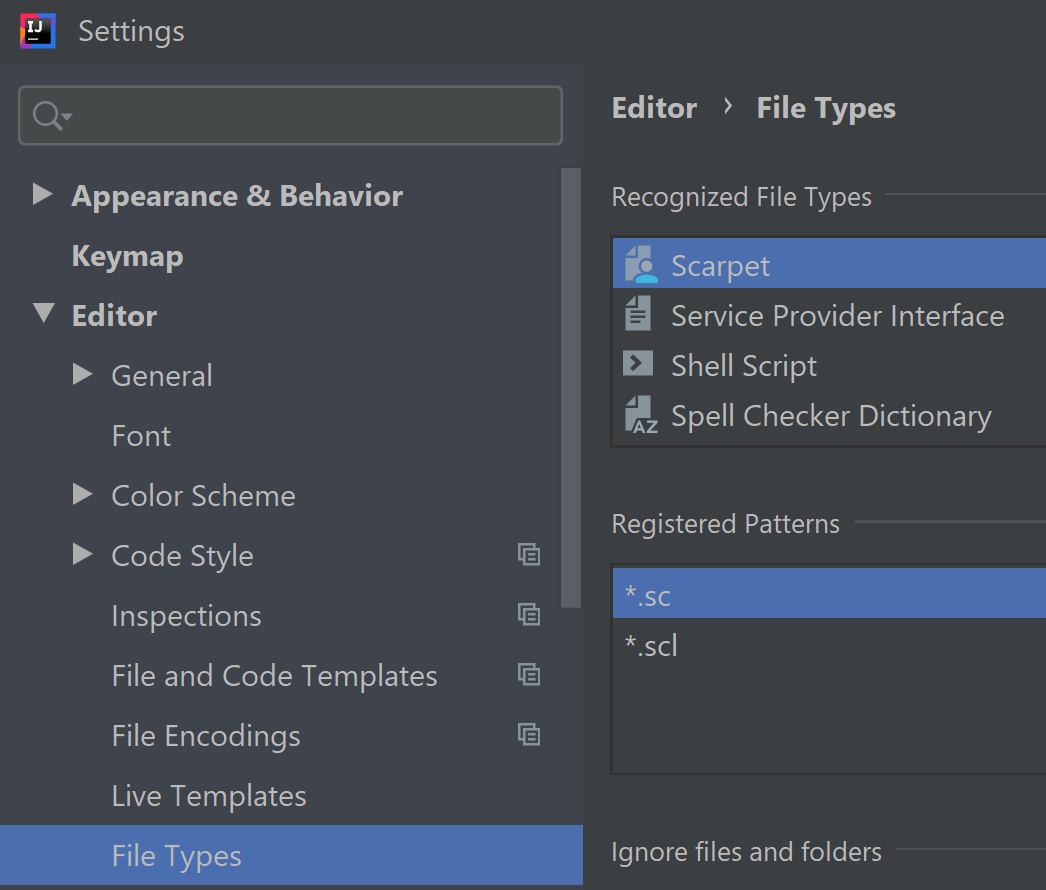Open Live Templates settings
1046x890 pixels.
(209, 796)
